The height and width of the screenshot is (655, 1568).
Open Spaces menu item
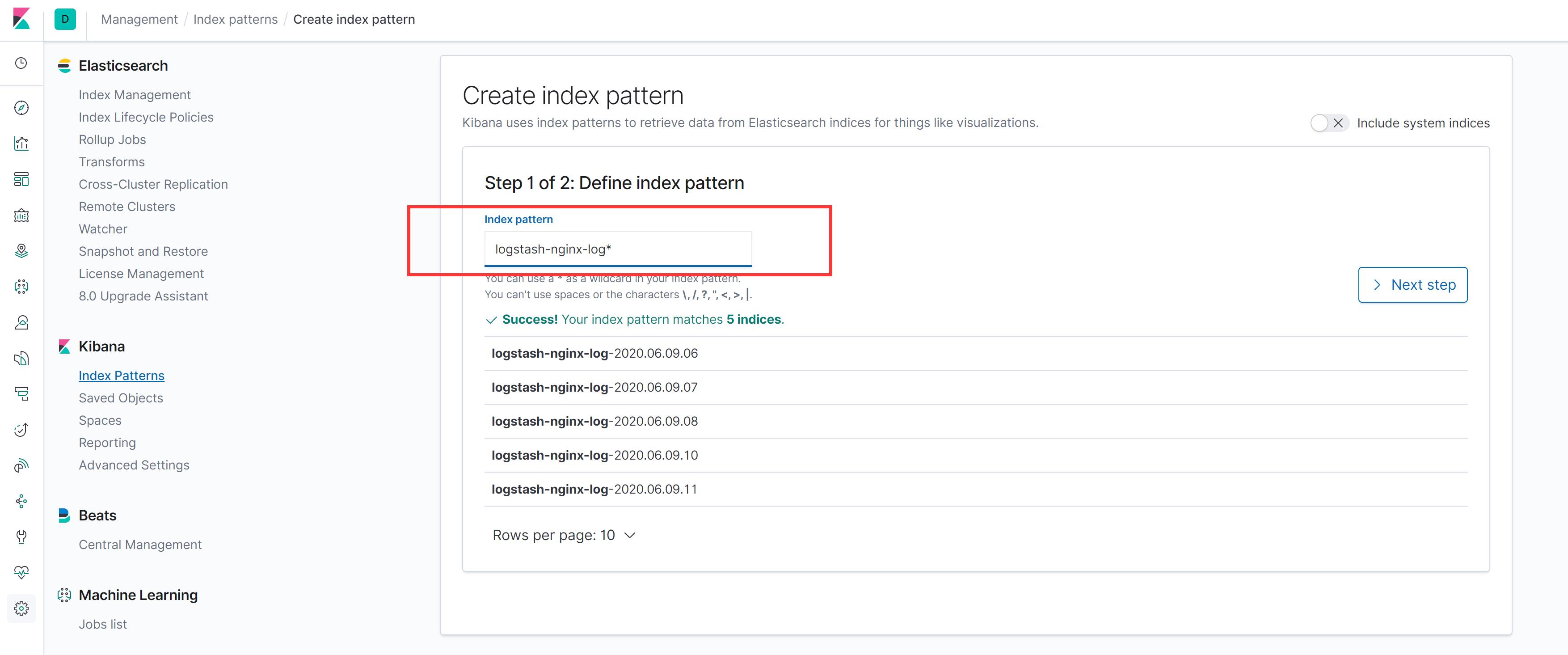101,421
